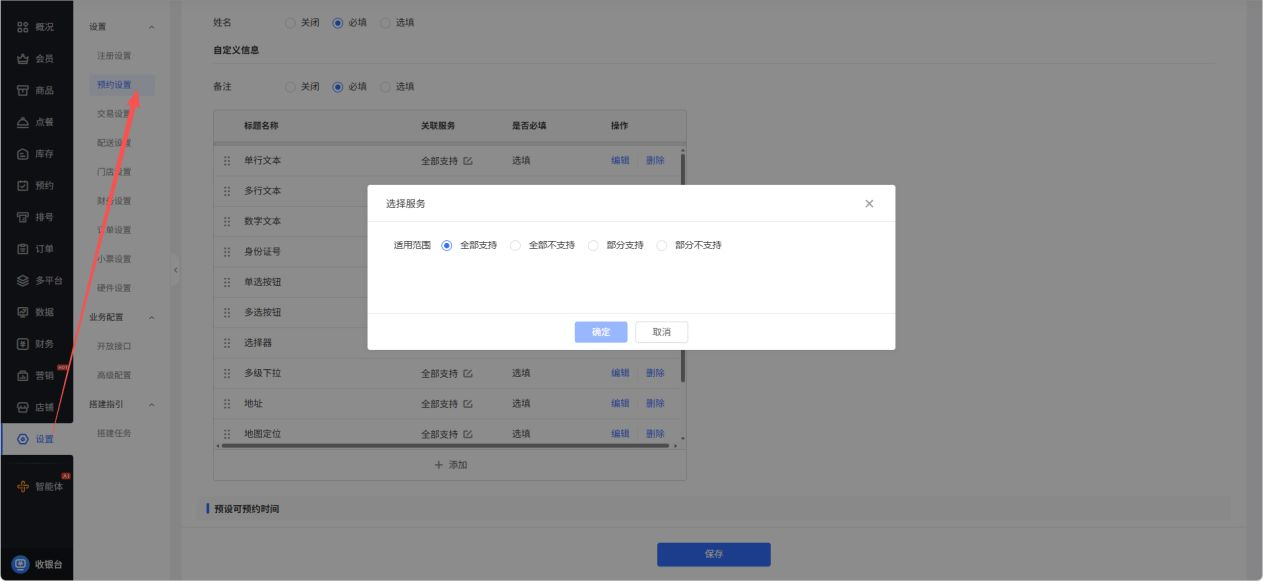Click the 多选按钮 row label

pos(262,313)
